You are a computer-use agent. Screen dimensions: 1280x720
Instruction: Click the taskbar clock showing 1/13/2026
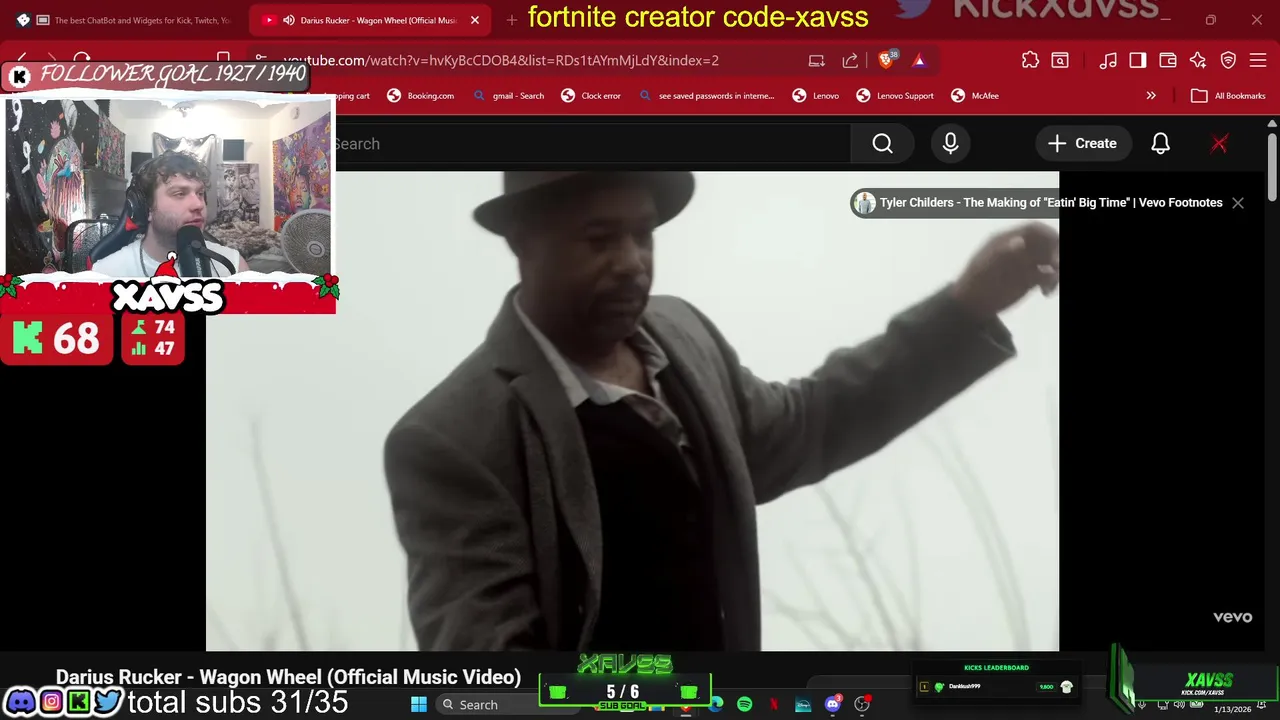[1233, 709]
